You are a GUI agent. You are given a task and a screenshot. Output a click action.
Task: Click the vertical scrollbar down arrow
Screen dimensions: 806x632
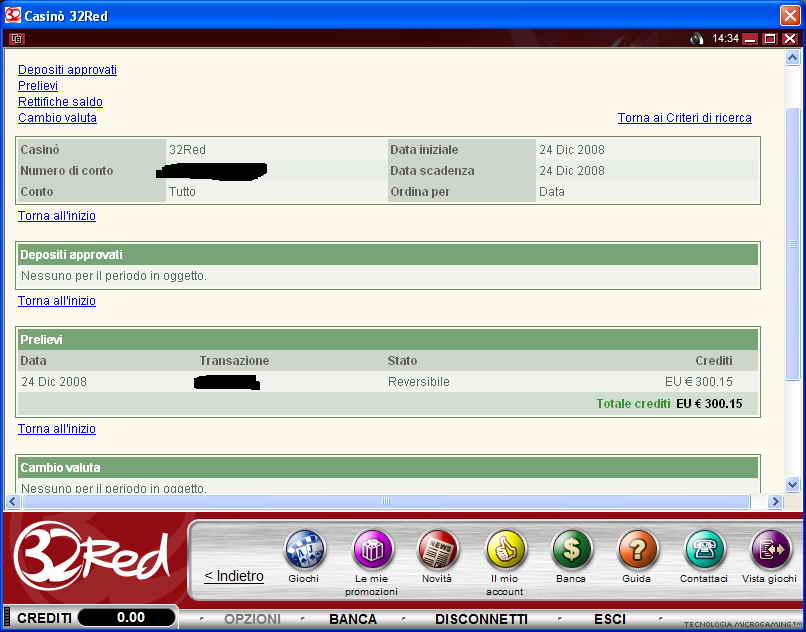[792, 484]
